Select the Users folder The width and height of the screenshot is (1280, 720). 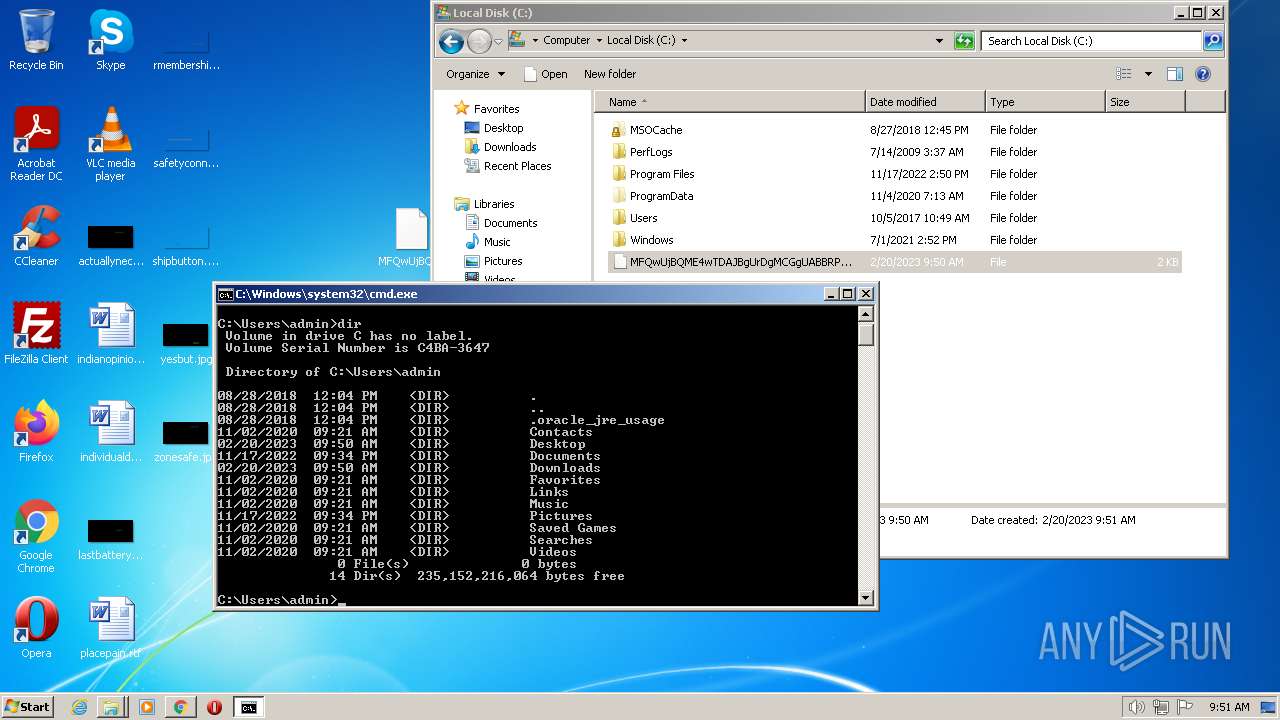point(634,218)
